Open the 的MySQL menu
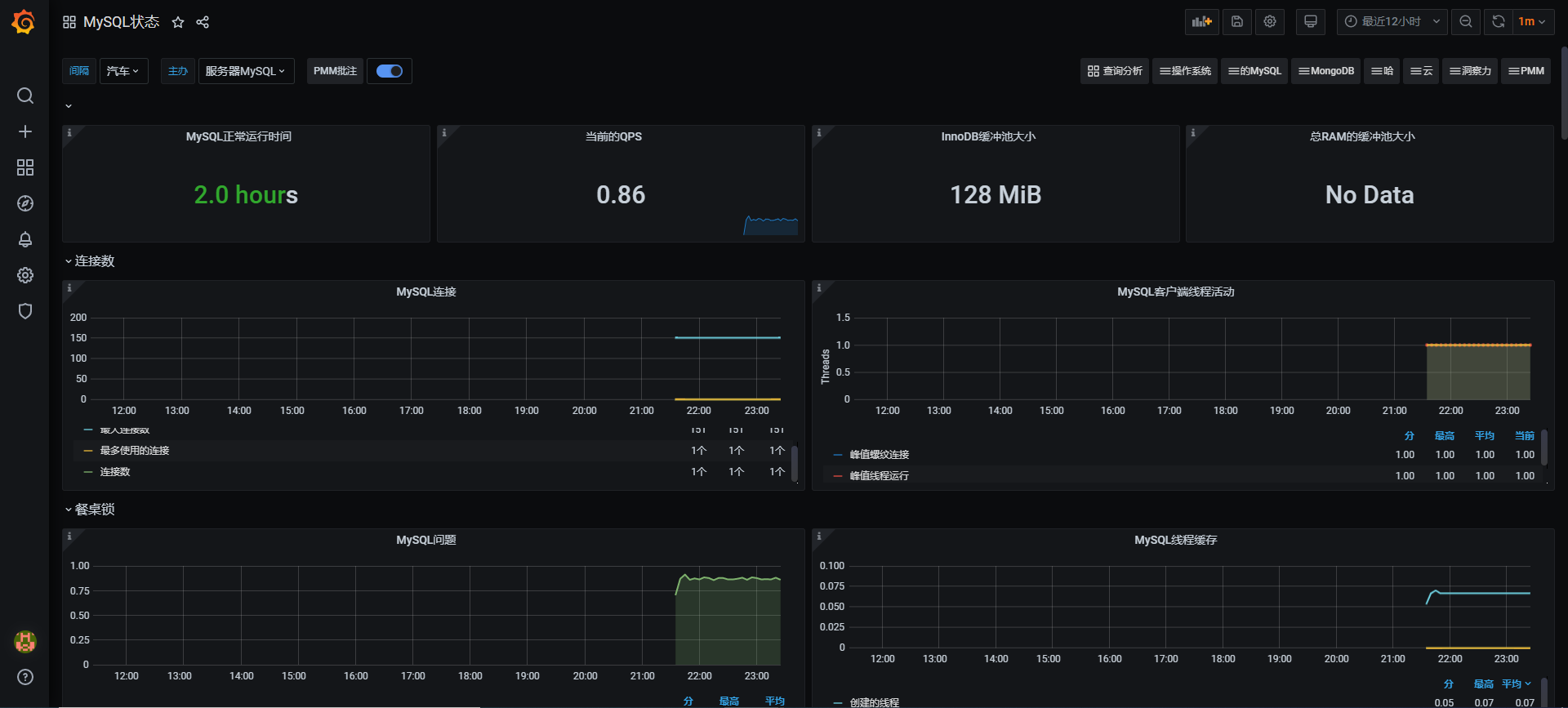Image resolution: width=1568 pixels, height=708 pixels. (x=1254, y=71)
